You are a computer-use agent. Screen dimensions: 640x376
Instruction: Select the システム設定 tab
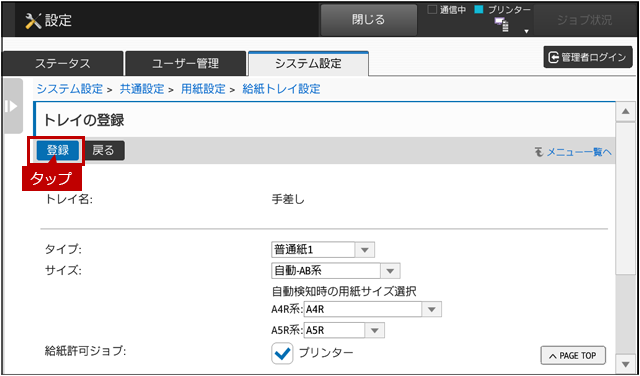(x=308, y=64)
